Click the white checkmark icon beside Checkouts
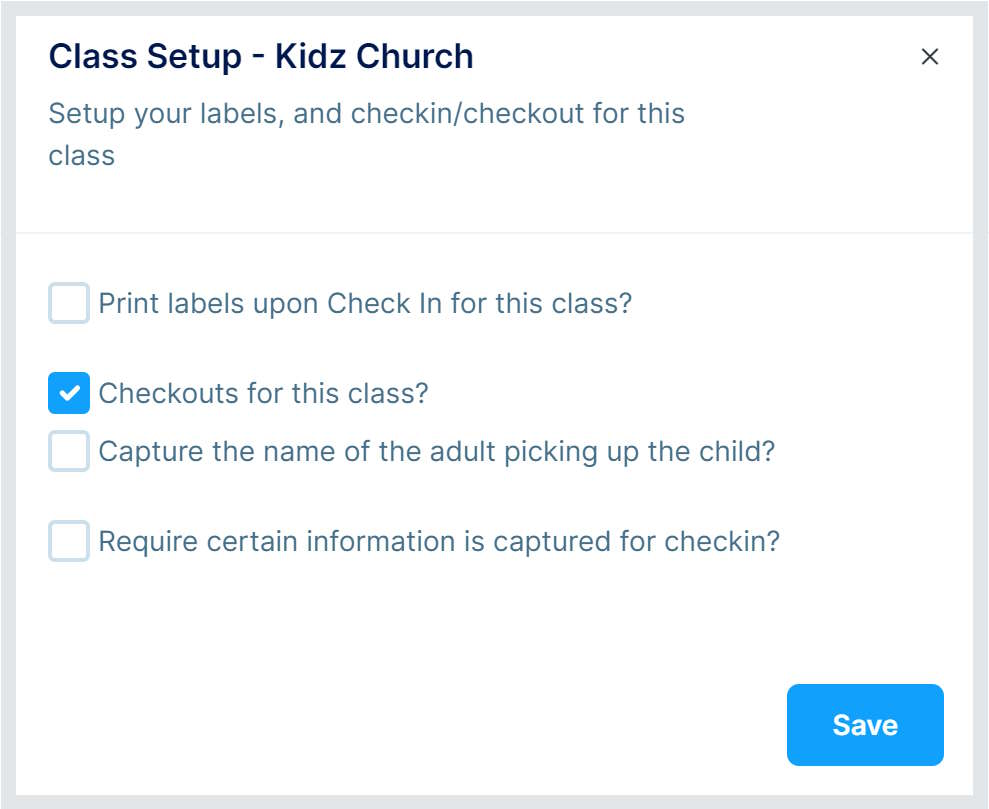989x809 pixels. (69, 393)
